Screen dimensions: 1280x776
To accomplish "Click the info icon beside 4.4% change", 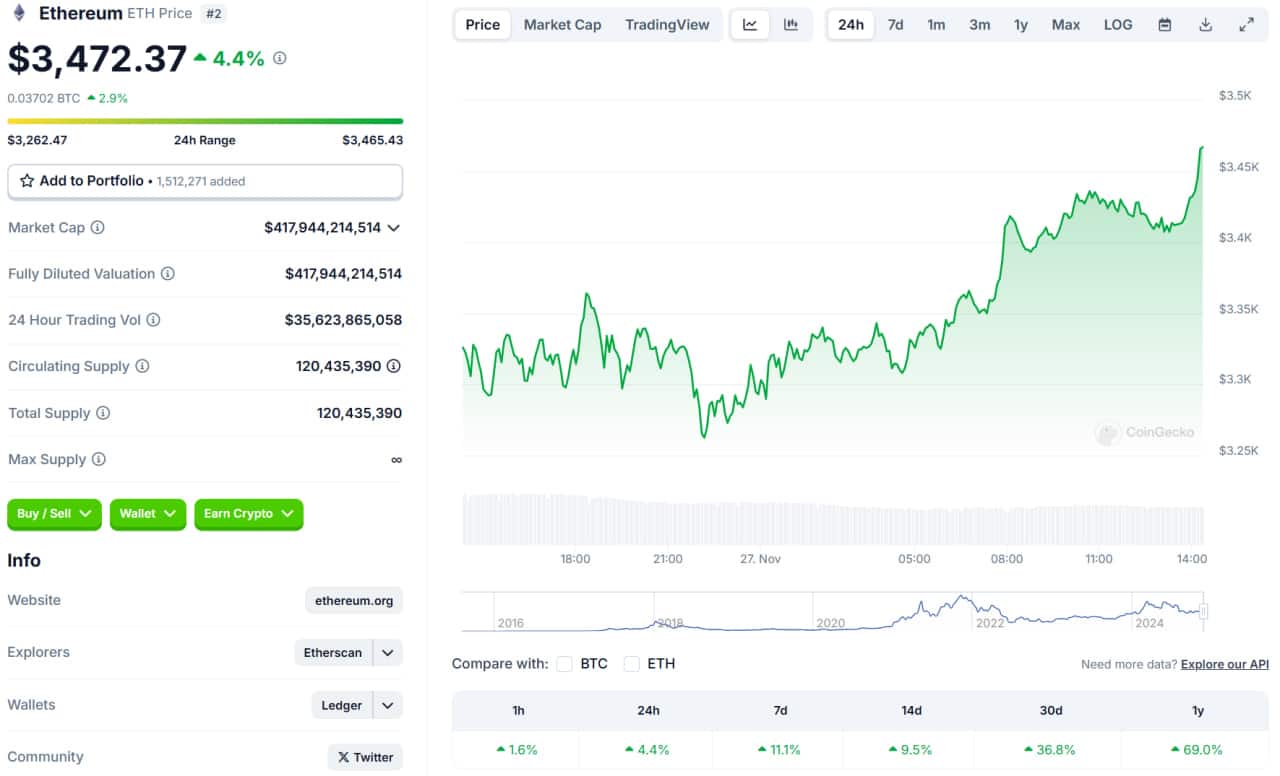I will 280,58.
